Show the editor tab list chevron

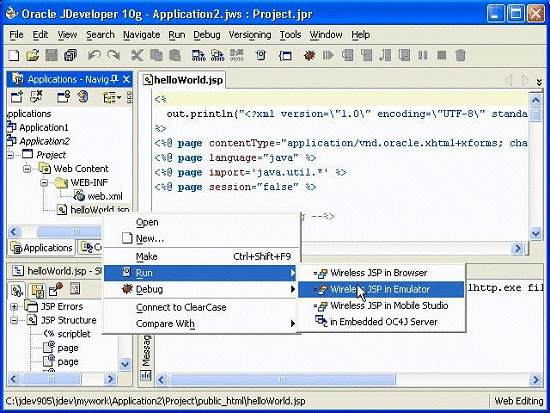click(539, 82)
